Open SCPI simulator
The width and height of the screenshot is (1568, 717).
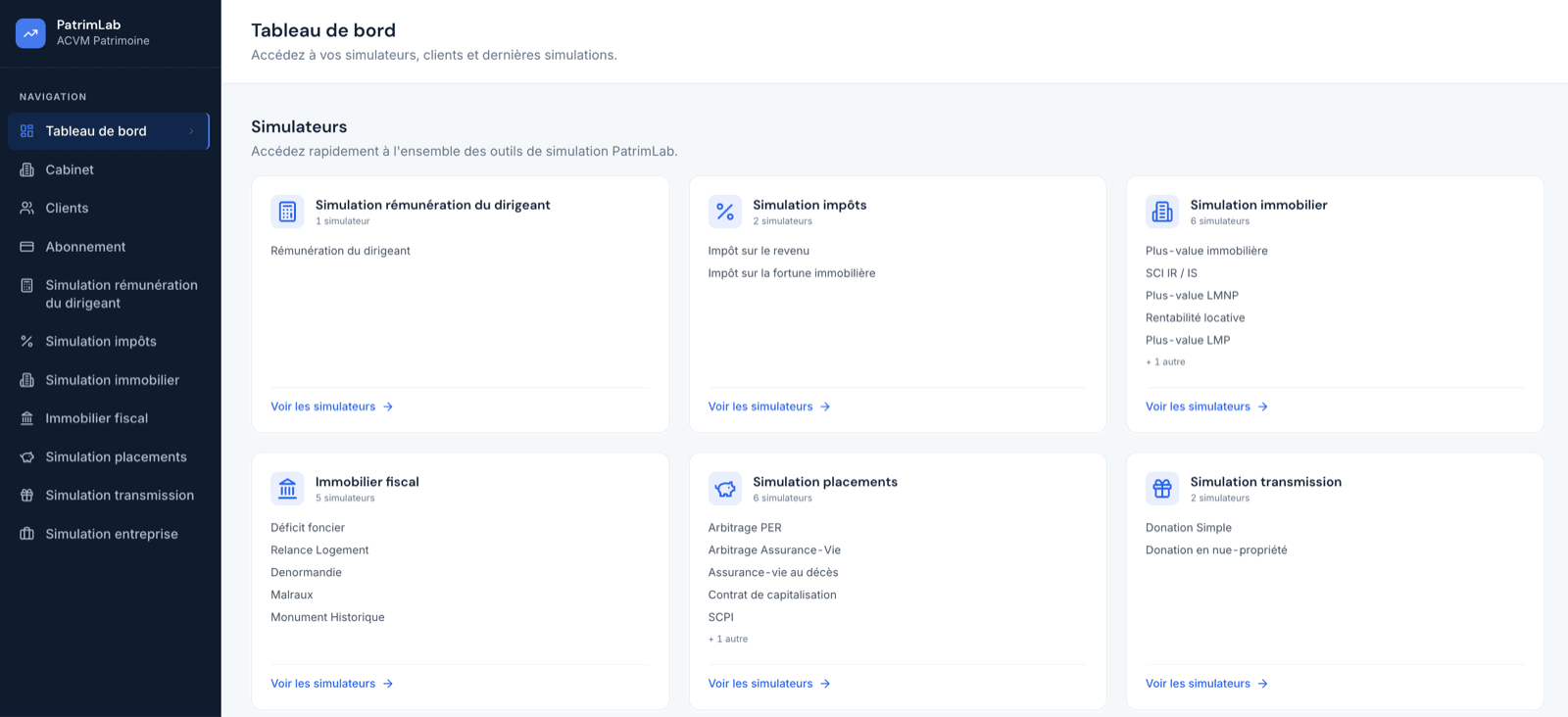[x=721, y=618]
